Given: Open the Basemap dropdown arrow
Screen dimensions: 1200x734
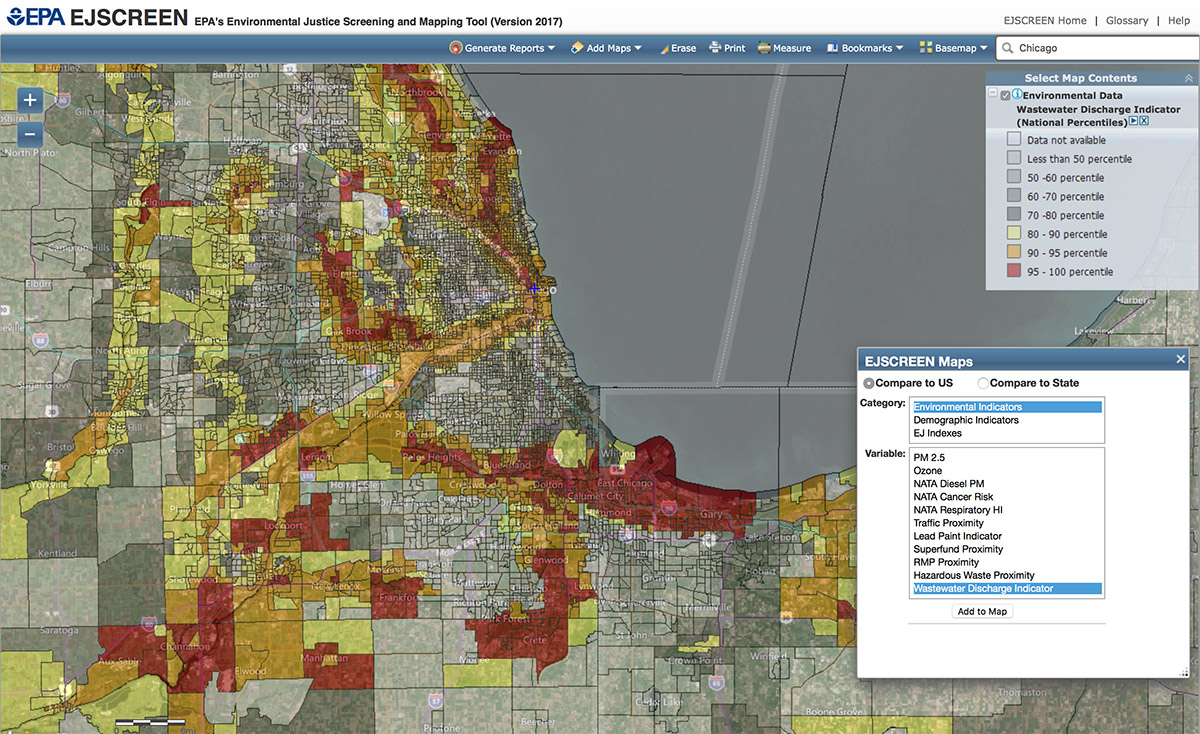Looking at the screenshot, I should [983, 48].
